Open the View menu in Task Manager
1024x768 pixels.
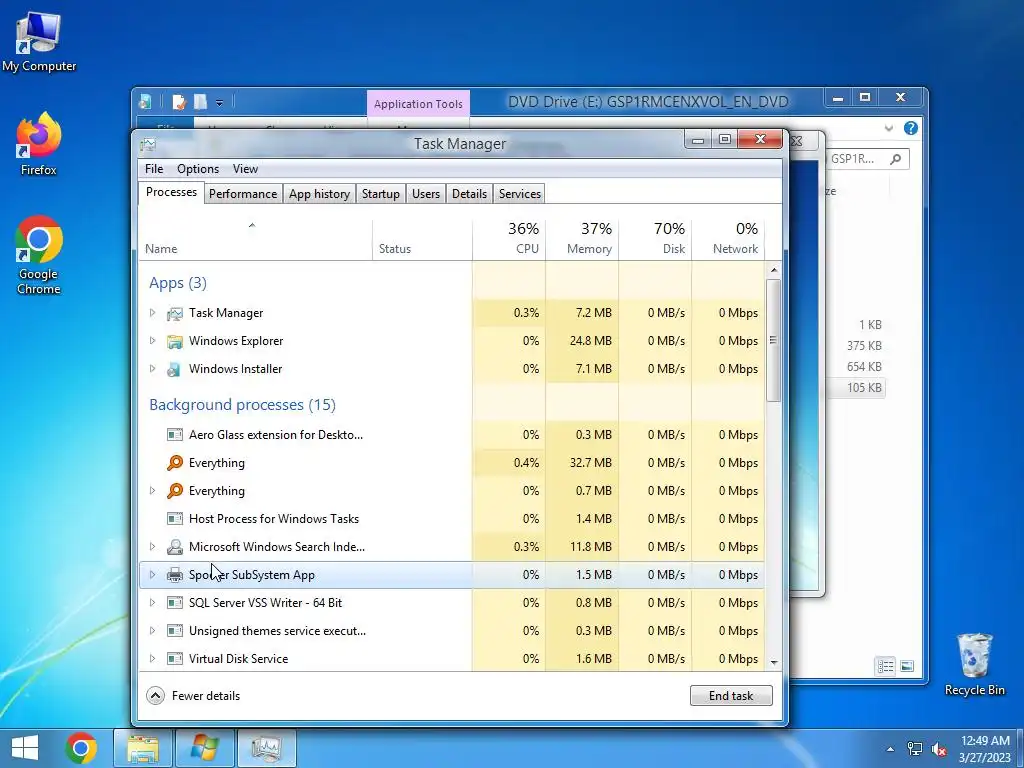coord(246,169)
